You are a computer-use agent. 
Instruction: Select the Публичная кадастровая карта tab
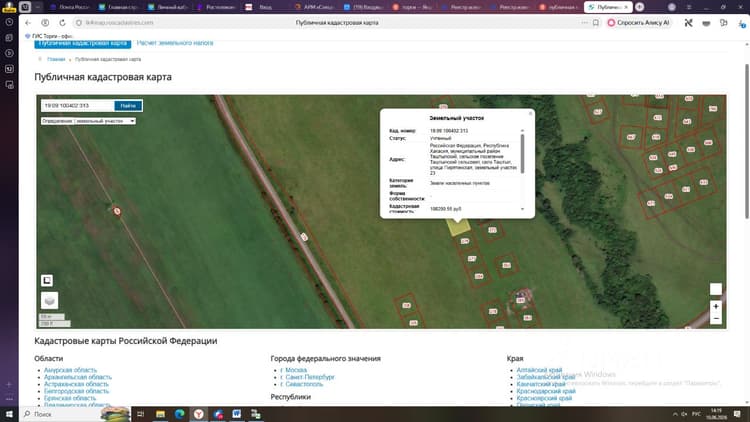pos(83,44)
